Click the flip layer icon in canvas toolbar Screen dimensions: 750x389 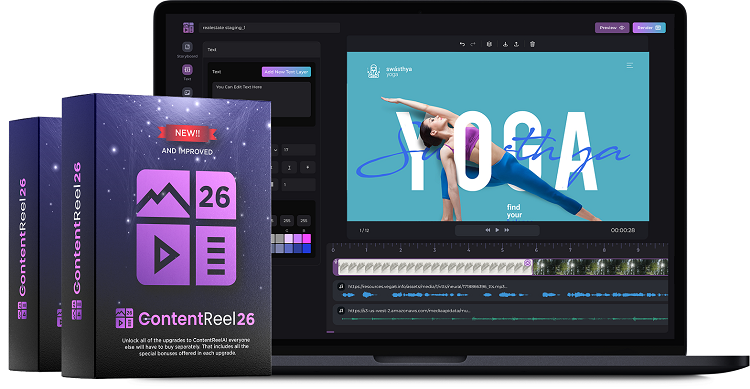489,44
